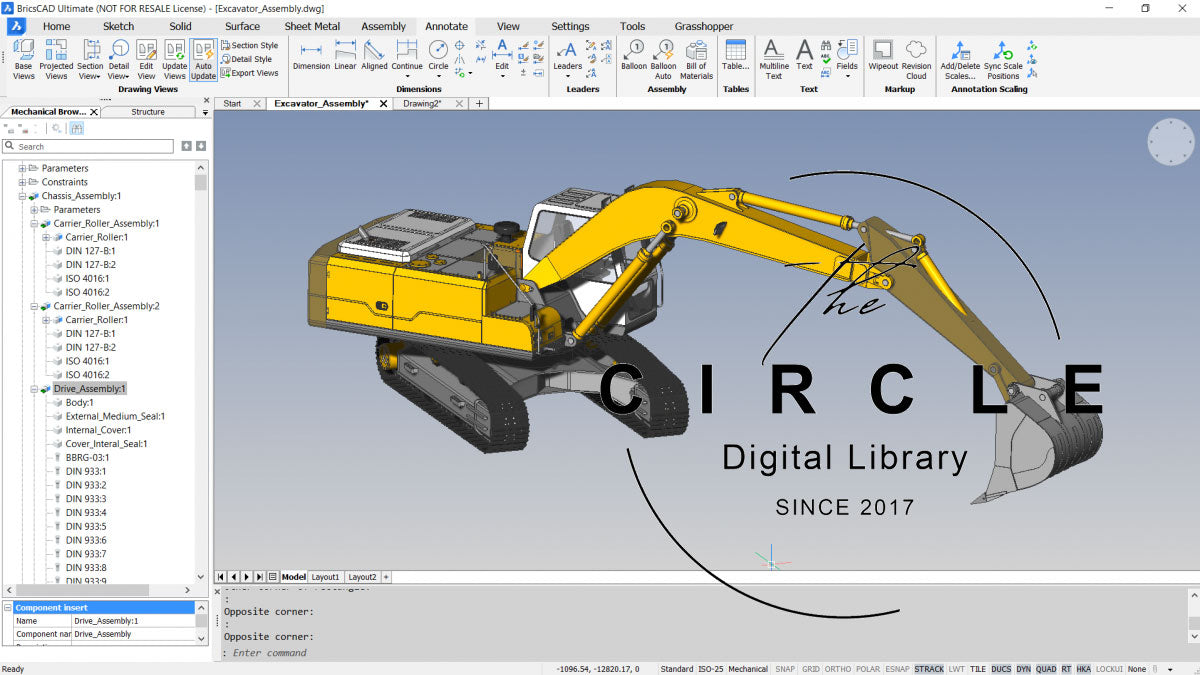Switch to the Sheet Metal ribbon tab
This screenshot has width=1200, height=675.
tap(312, 26)
